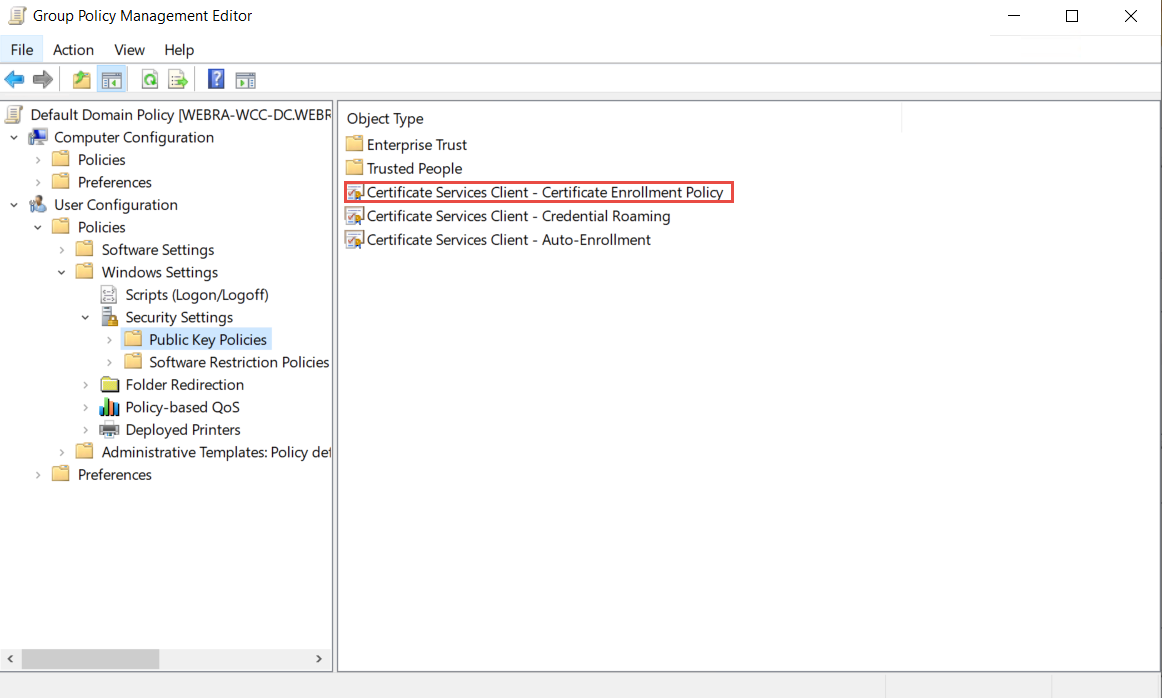Click the Refresh toolbar icon

click(x=149, y=79)
